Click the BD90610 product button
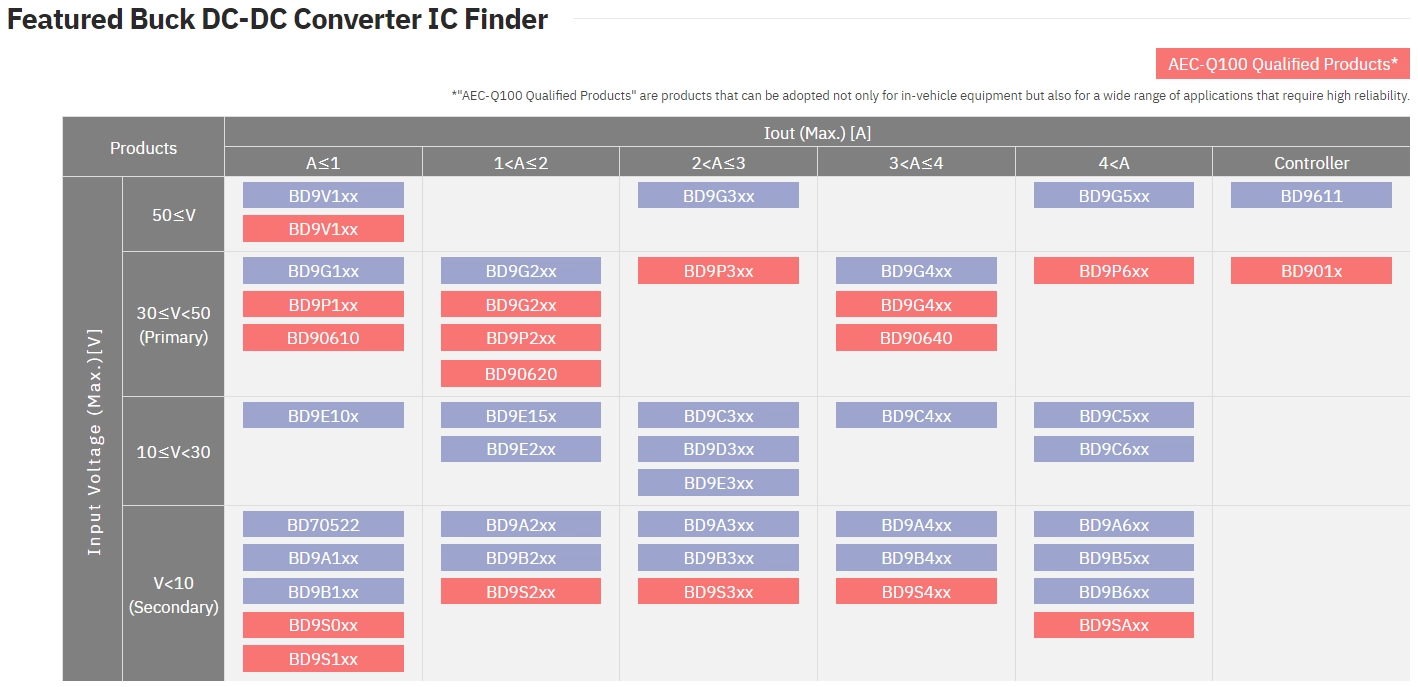The image size is (1418, 687). [x=323, y=338]
